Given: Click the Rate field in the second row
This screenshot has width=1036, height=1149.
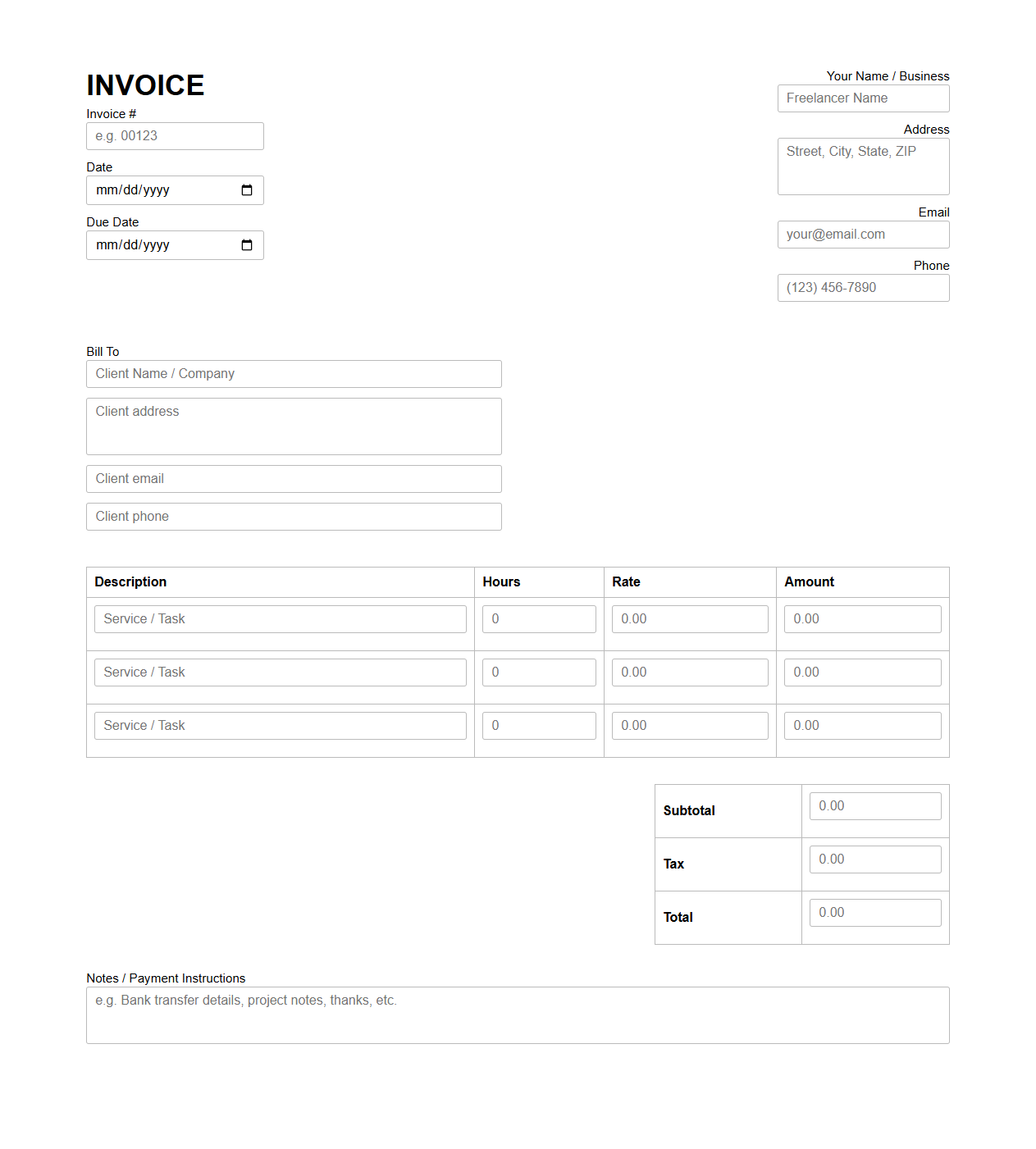Looking at the screenshot, I should click(x=689, y=672).
